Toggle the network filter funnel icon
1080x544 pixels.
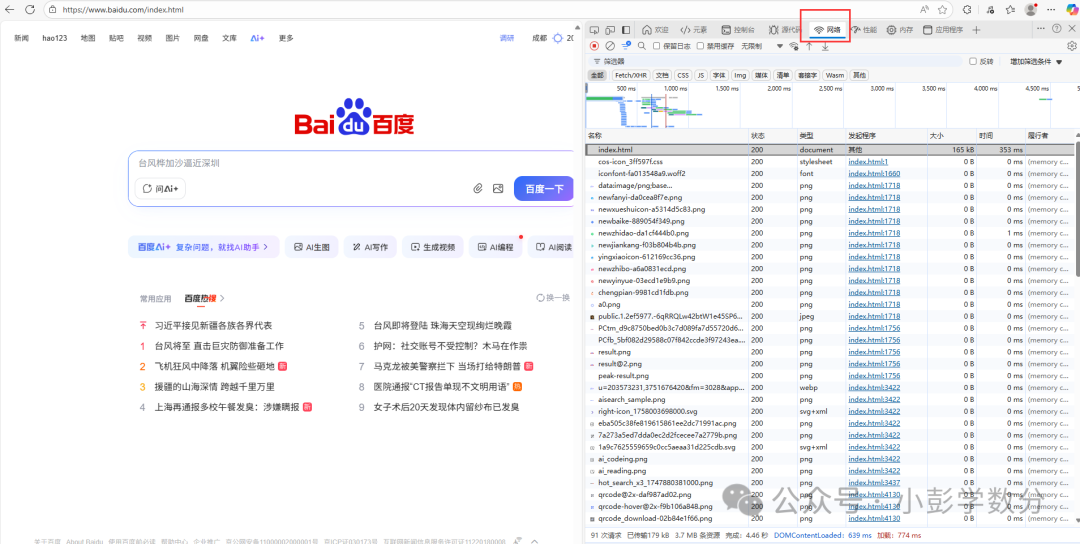click(626, 46)
